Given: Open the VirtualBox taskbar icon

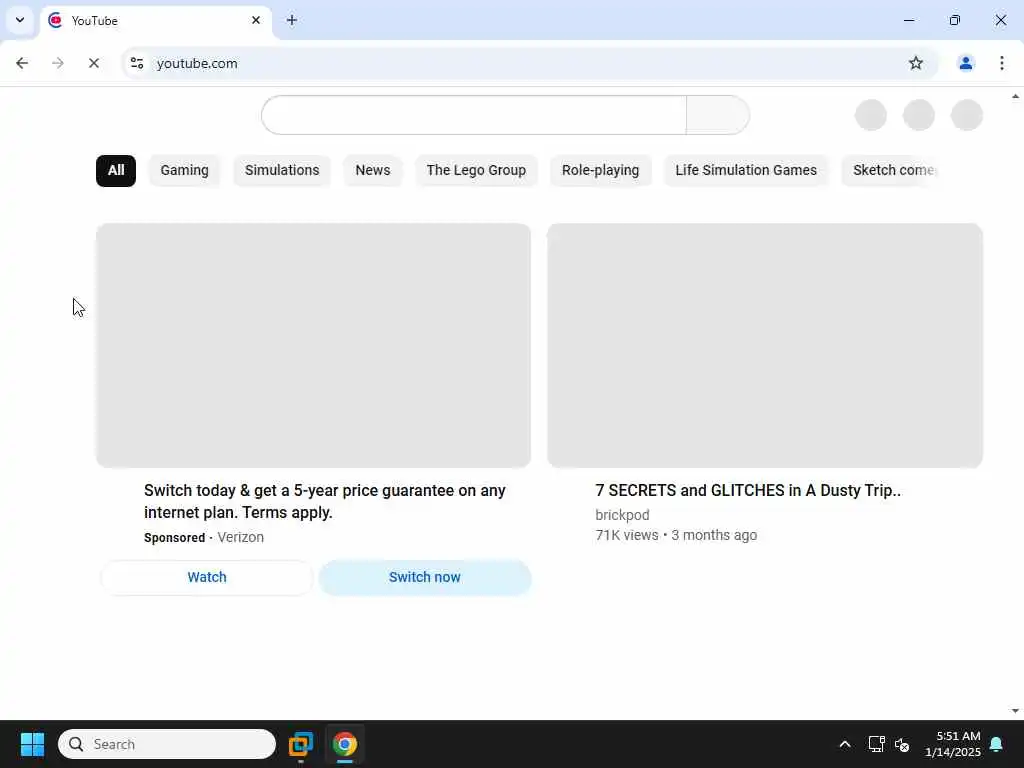Looking at the screenshot, I should tap(300, 744).
